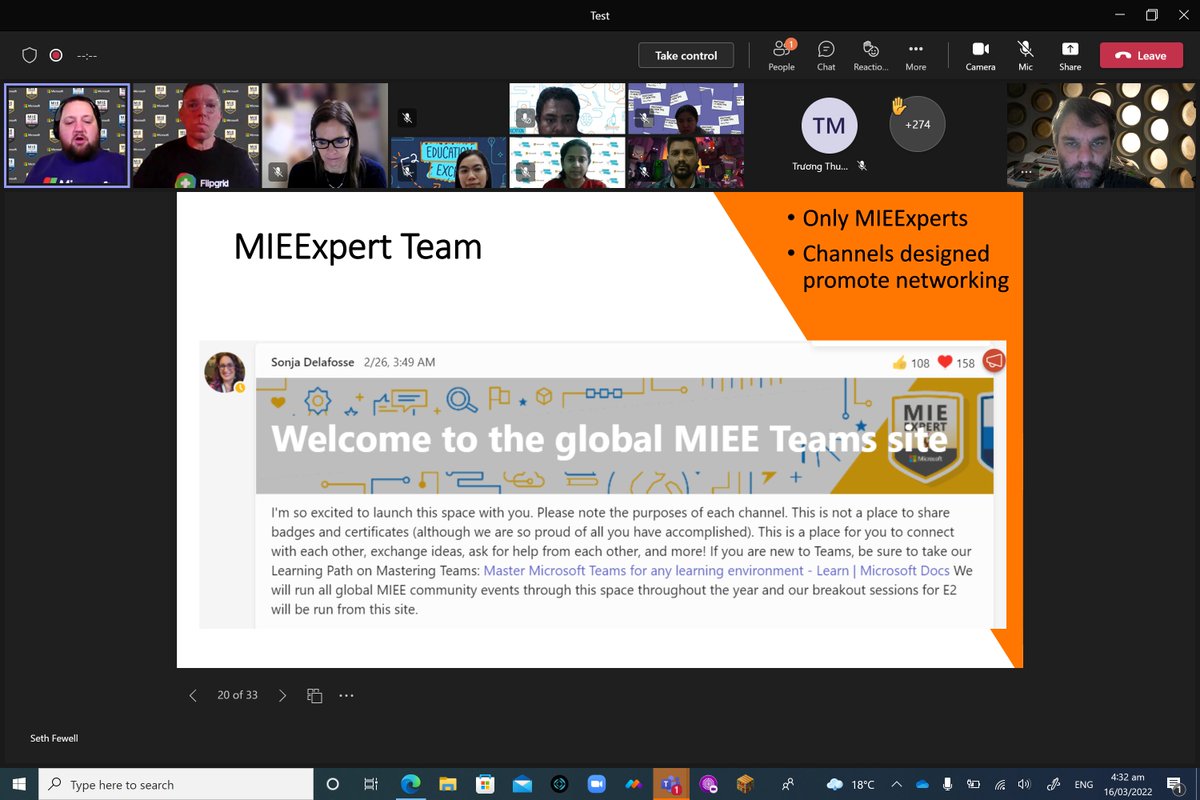This screenshot has height=800, width=1200.
Task: Click the heart reaction count 158
Action: [x=956, y=363]
